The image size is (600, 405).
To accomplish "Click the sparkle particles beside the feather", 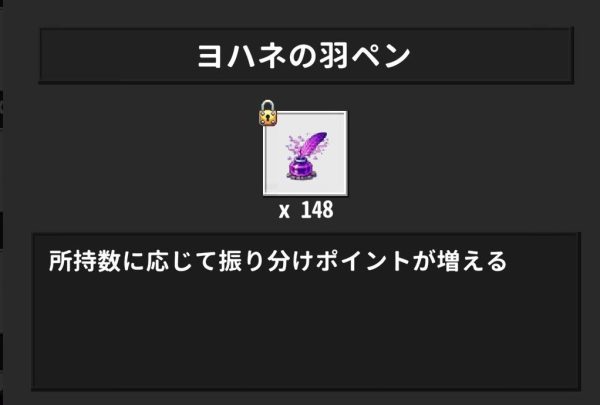I will point(293,145).
